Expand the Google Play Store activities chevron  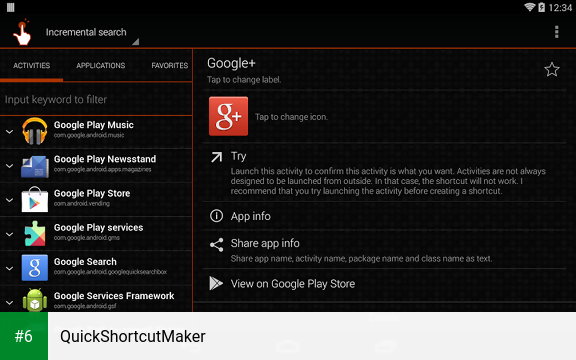pos(10,200)
